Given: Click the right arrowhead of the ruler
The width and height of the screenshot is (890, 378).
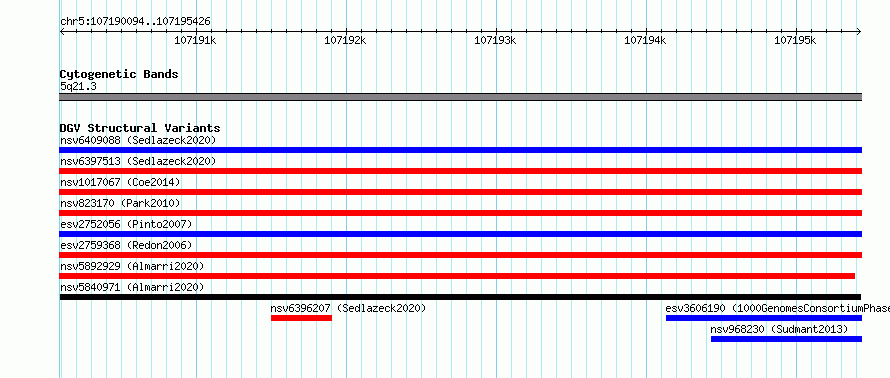Looking at the screenshot, I should (859, 31).
